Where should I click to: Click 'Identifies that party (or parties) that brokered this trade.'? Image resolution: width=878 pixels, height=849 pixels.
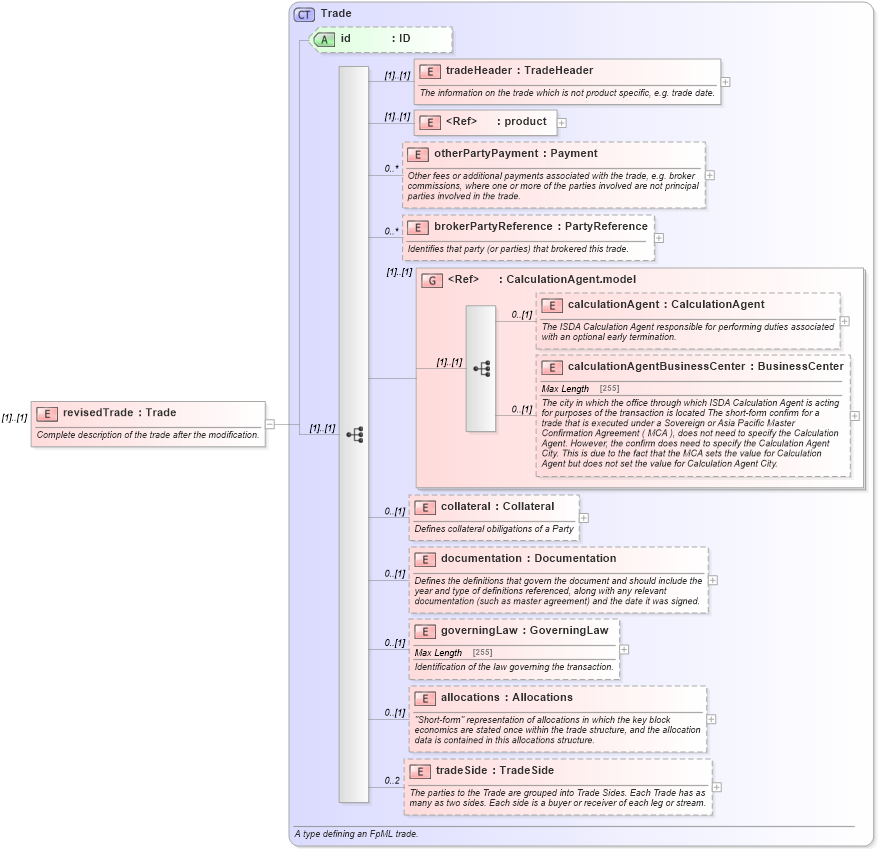tap(518, 249)
